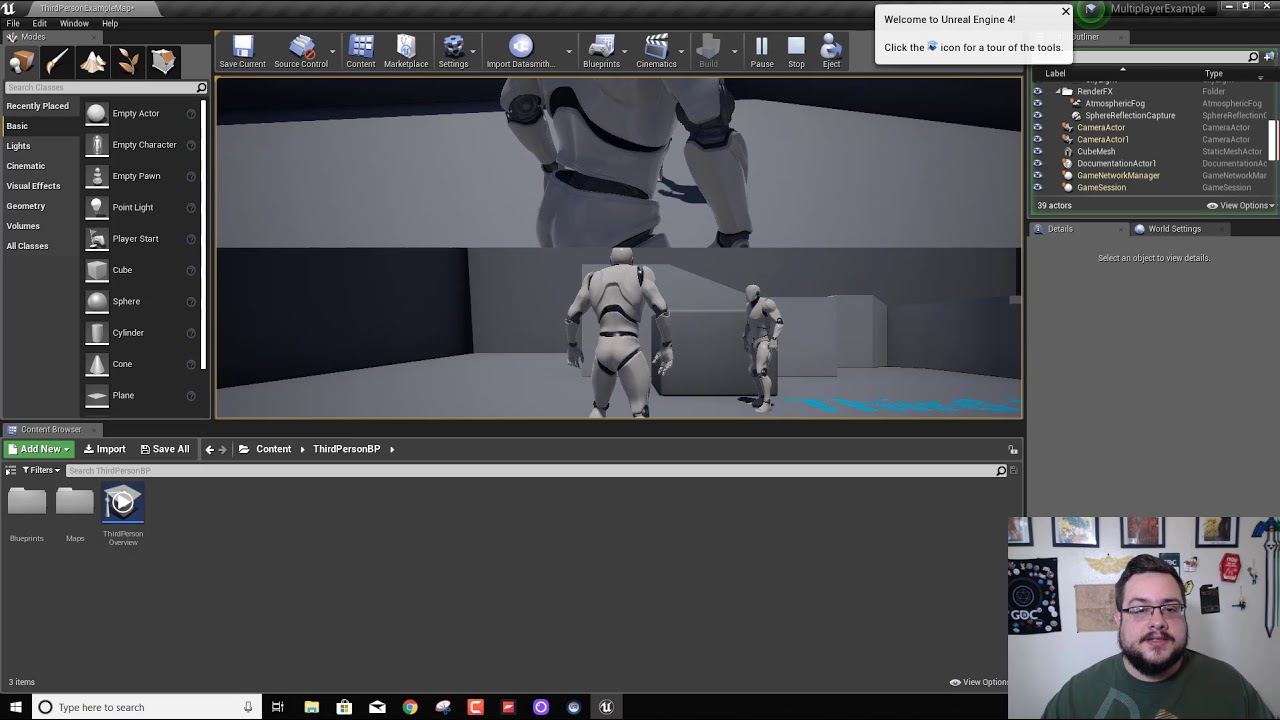Viewport: 1280px width, 720px height.
Task: Click the Empty Character icon
Action: click(97, 145)
